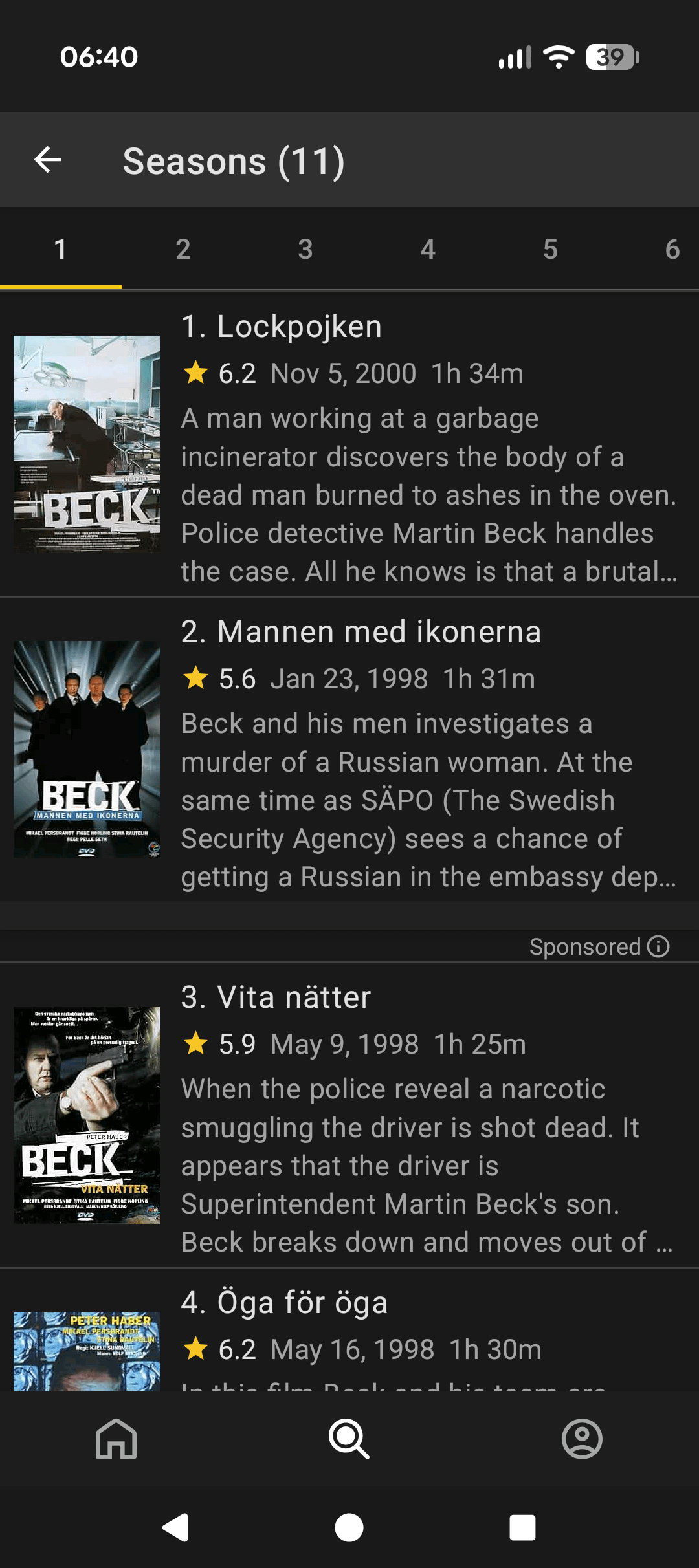Open episode 4. Öga för öga
This screenshot has width=699, height=1568.
pos(285,1303)
